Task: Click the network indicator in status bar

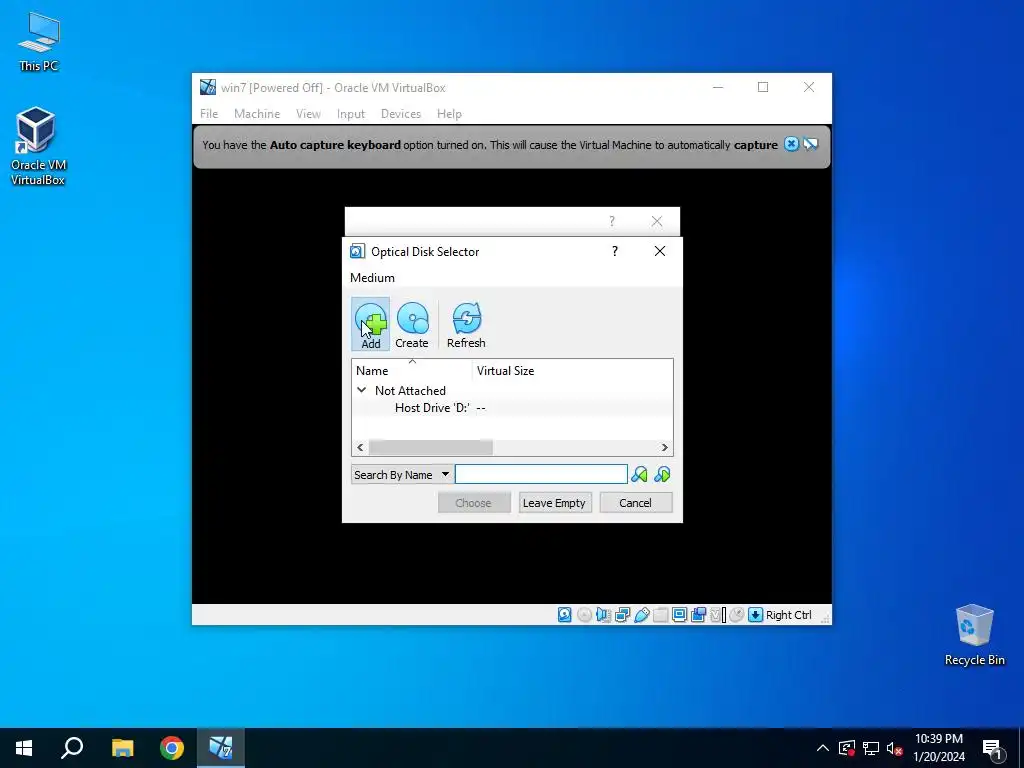Action: pos(622,615)
